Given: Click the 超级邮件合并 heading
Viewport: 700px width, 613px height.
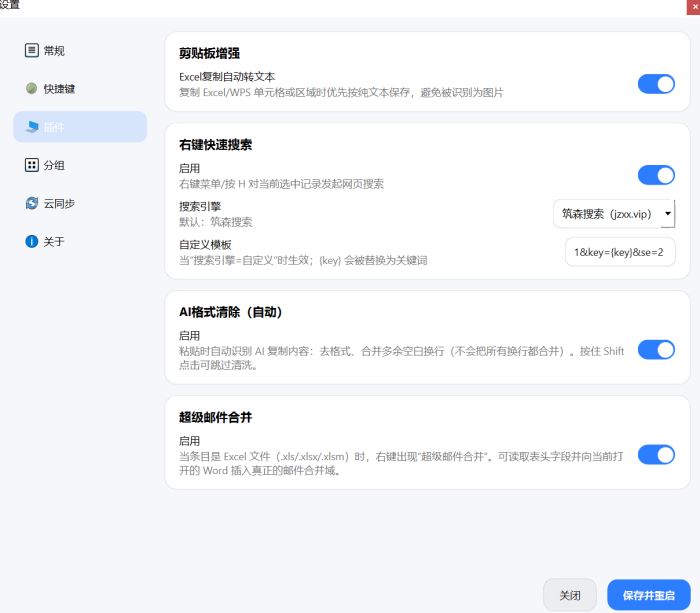Looking at the screenshot, I should (215, 417).
